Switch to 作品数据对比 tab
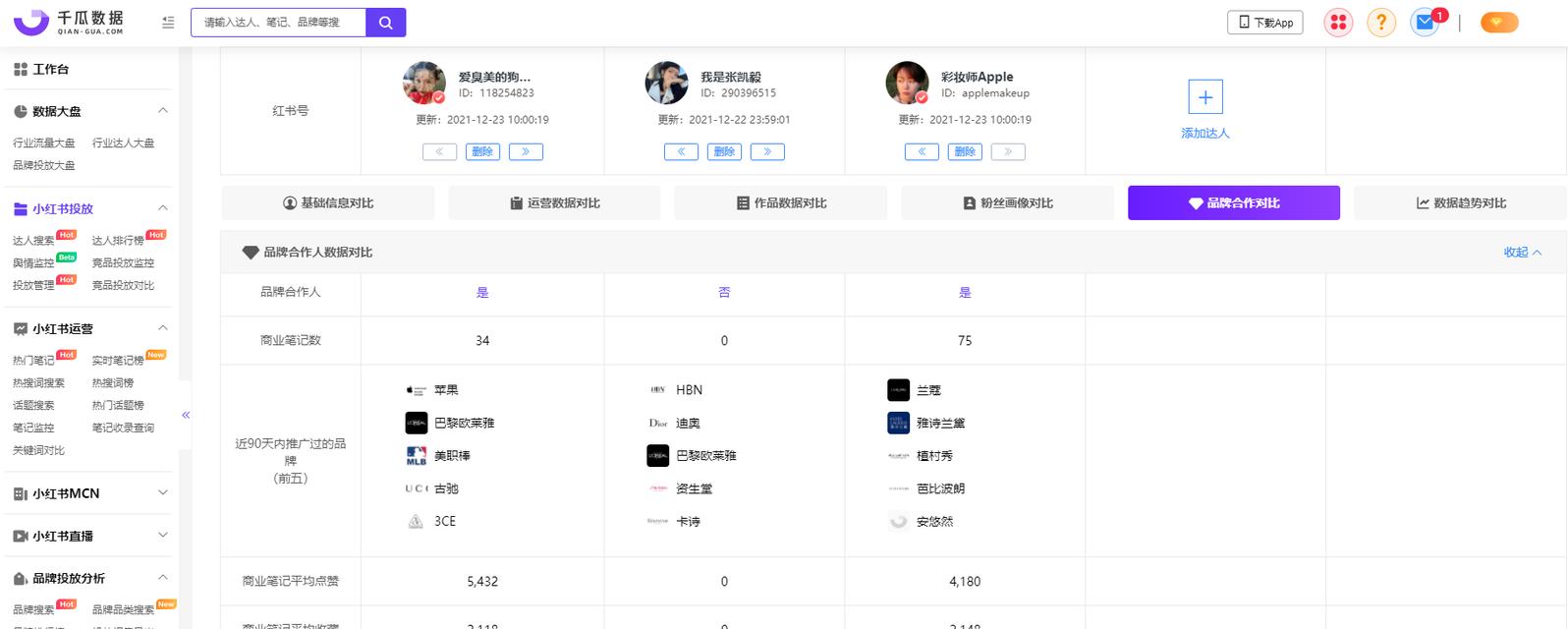Screen dimensions: 1568x629 tap(781, 202)
